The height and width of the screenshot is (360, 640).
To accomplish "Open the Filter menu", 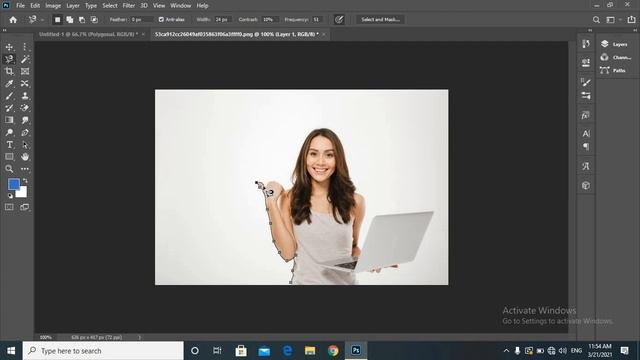I will pyautogui.click(x=129, y=6).
